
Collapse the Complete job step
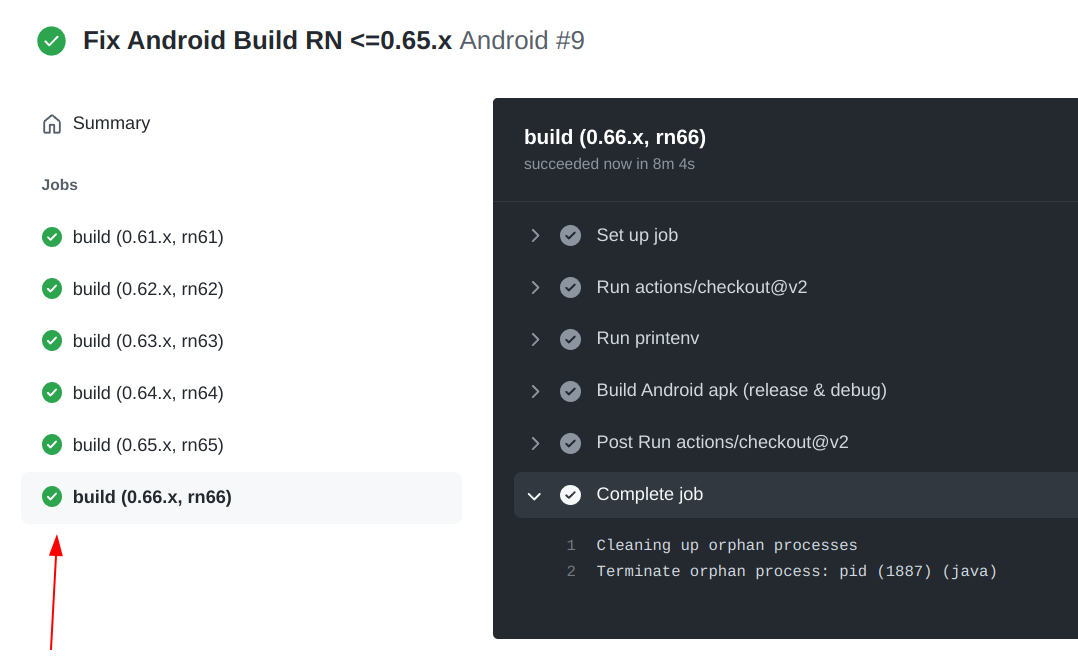click(x=534, y=494)
